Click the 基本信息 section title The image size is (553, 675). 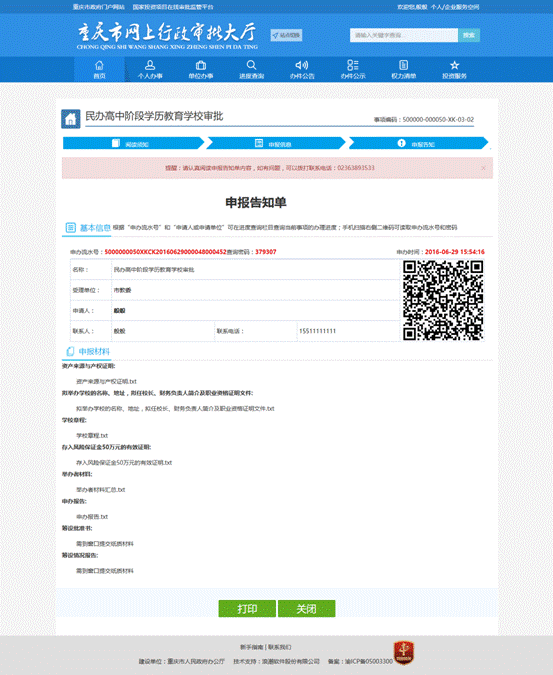tap(95, 228)
